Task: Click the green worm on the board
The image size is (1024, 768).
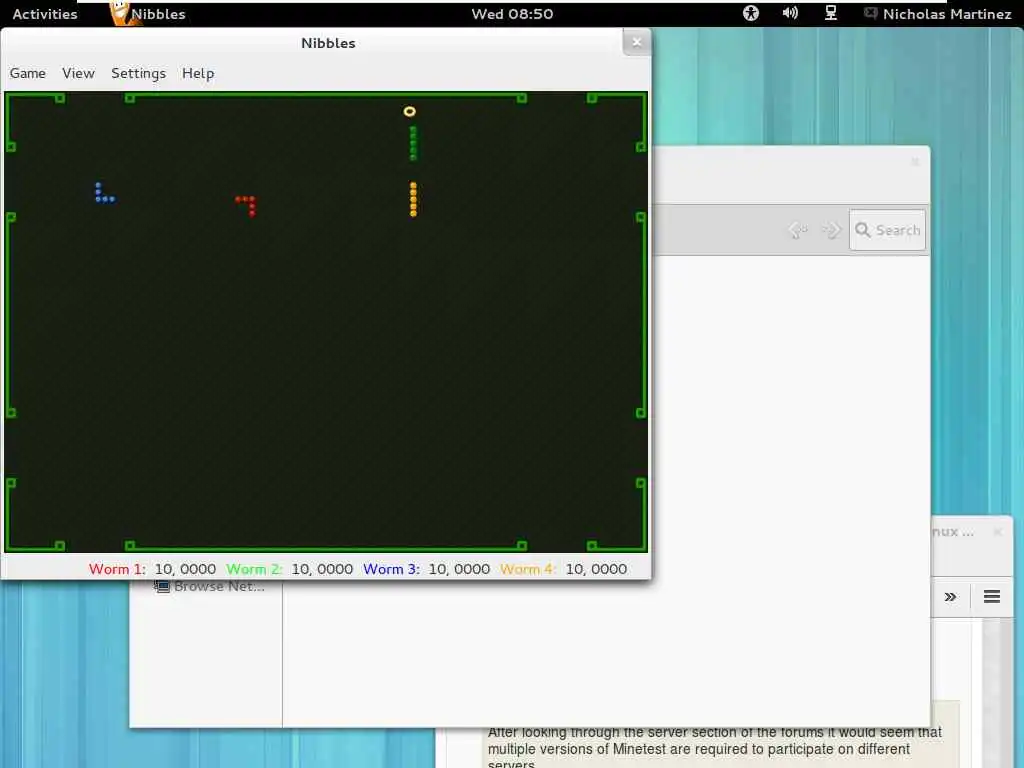Action: tap(413, 144)
